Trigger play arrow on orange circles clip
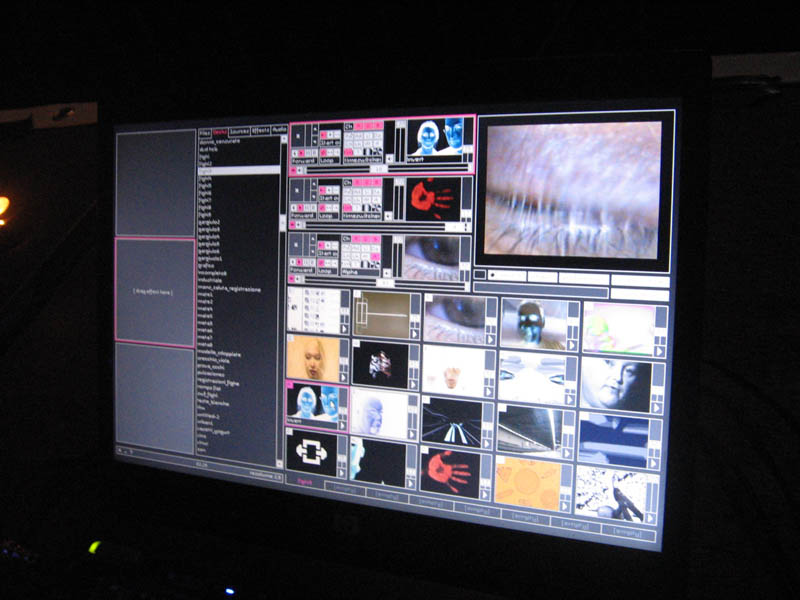 coord(564,506)
